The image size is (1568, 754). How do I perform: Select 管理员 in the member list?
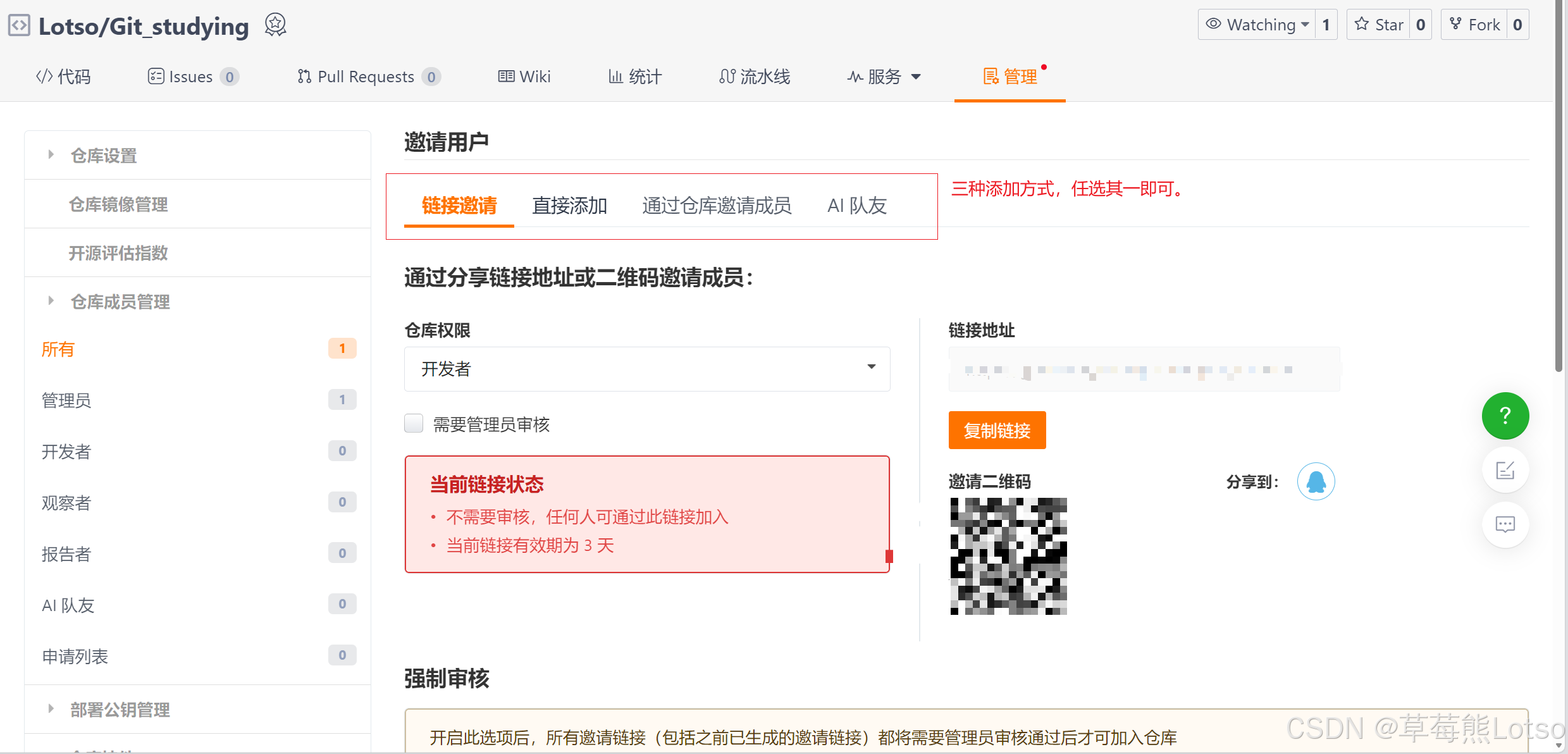coord(66,400)
